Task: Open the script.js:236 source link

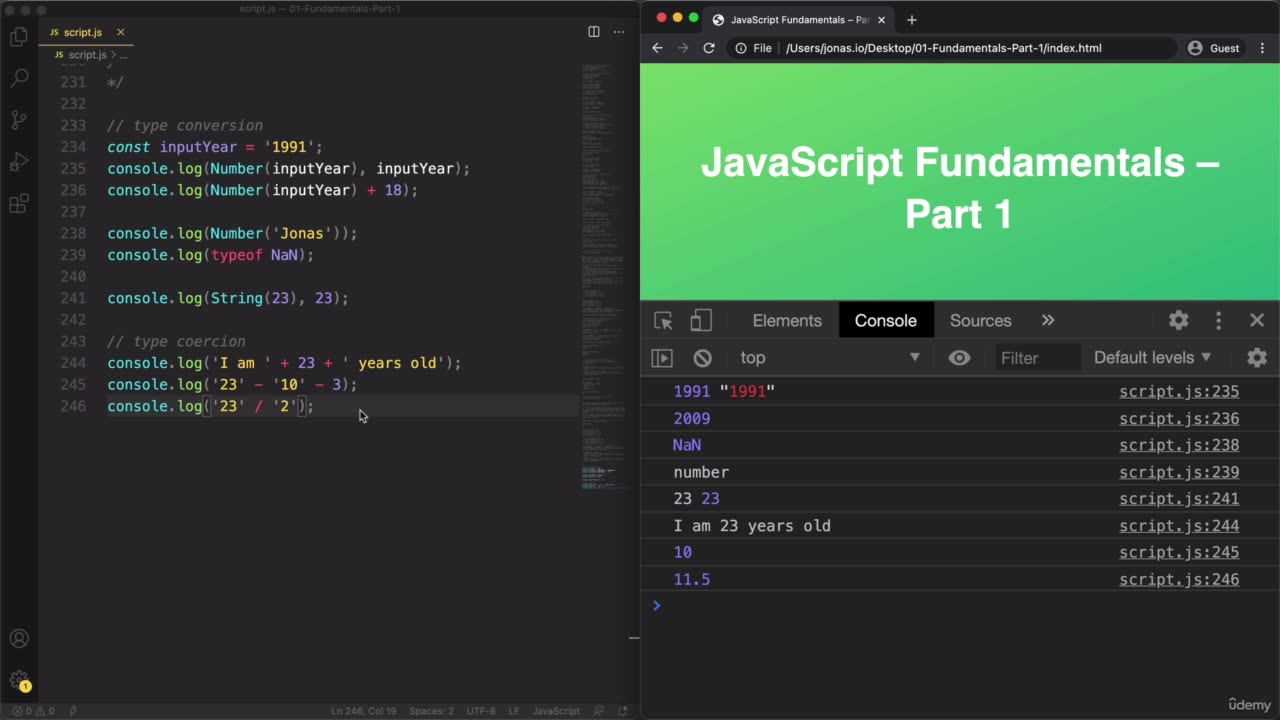Action: 1179,419
